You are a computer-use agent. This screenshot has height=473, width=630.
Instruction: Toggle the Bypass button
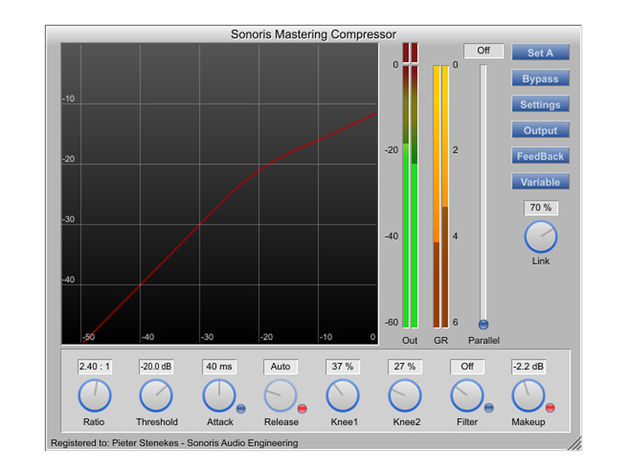tap(540, 78)
